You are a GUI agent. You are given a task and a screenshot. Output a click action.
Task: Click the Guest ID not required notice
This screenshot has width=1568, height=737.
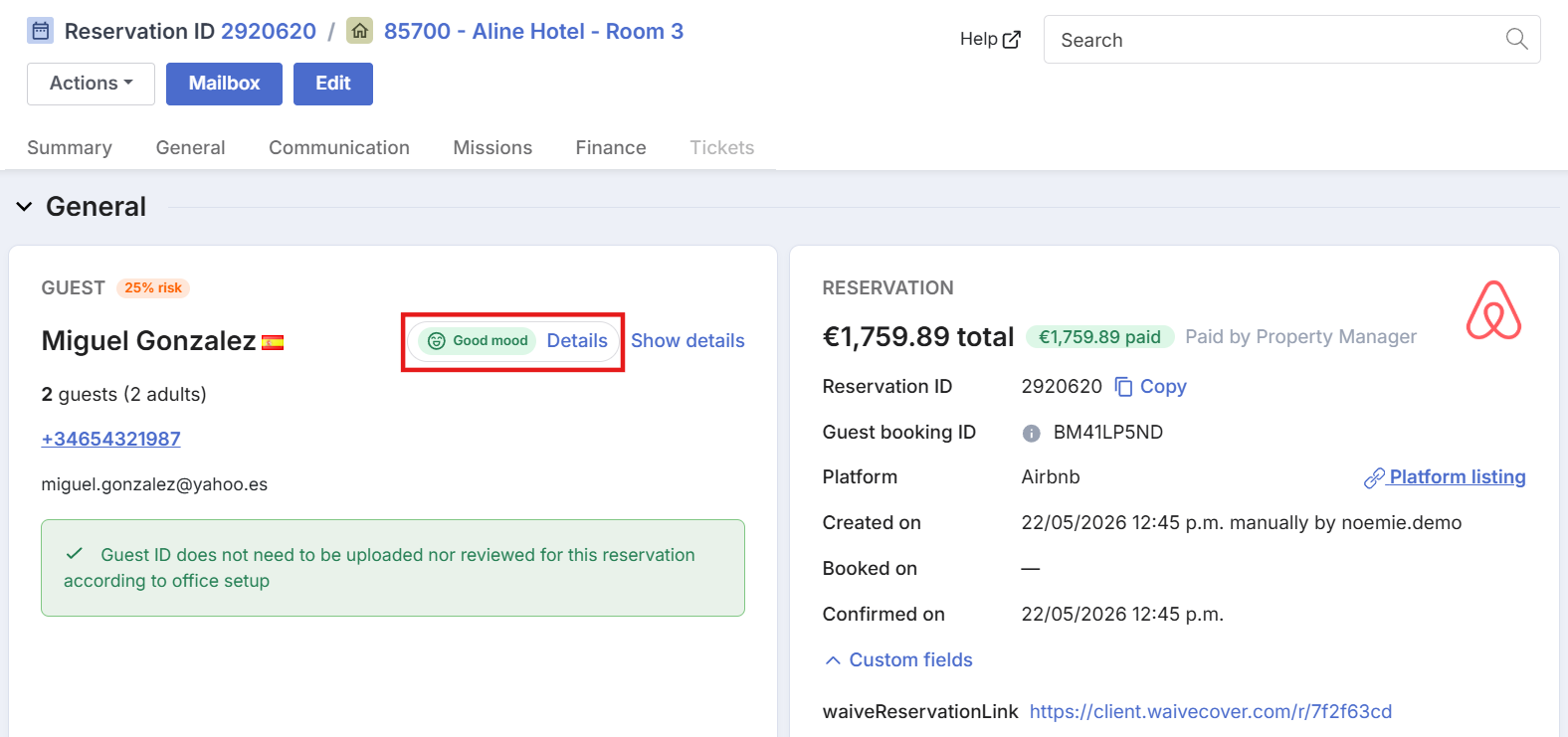tap(393, 568)
